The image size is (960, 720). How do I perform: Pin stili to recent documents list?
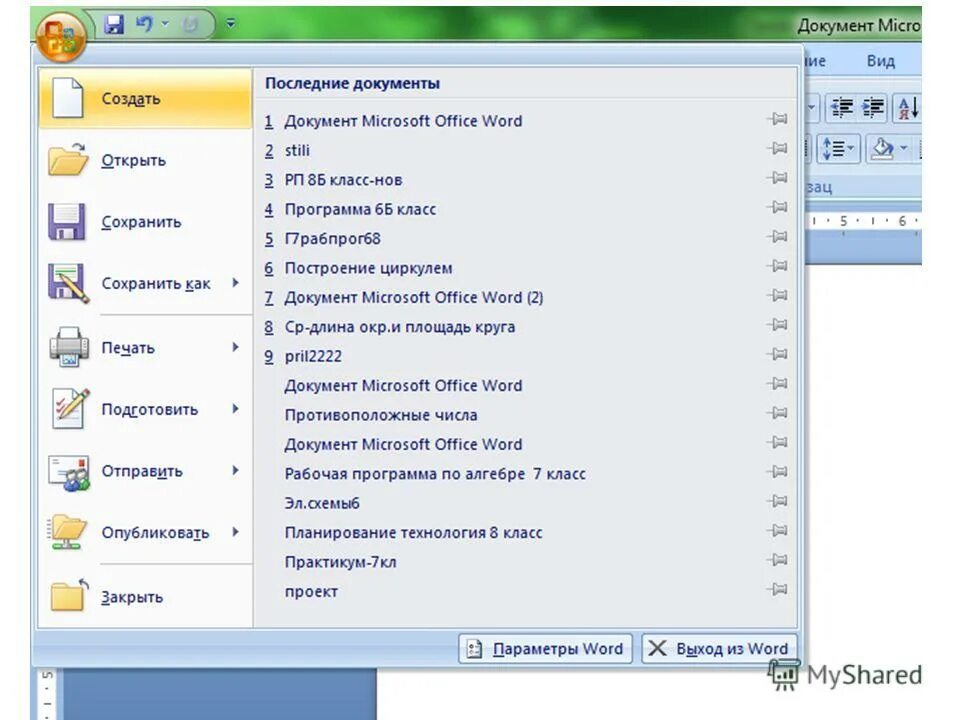point(777,148)
